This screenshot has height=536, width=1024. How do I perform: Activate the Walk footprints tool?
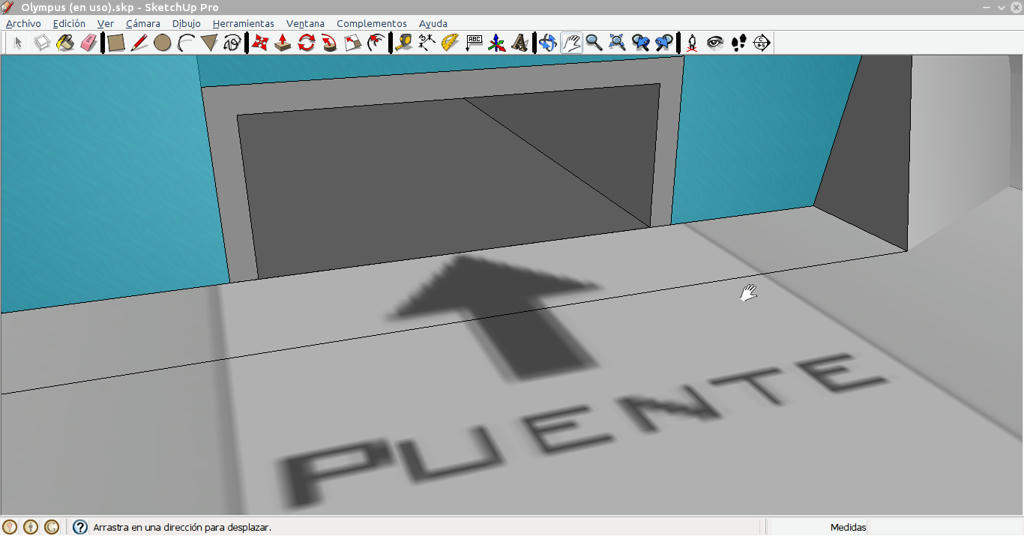[739, 43]
